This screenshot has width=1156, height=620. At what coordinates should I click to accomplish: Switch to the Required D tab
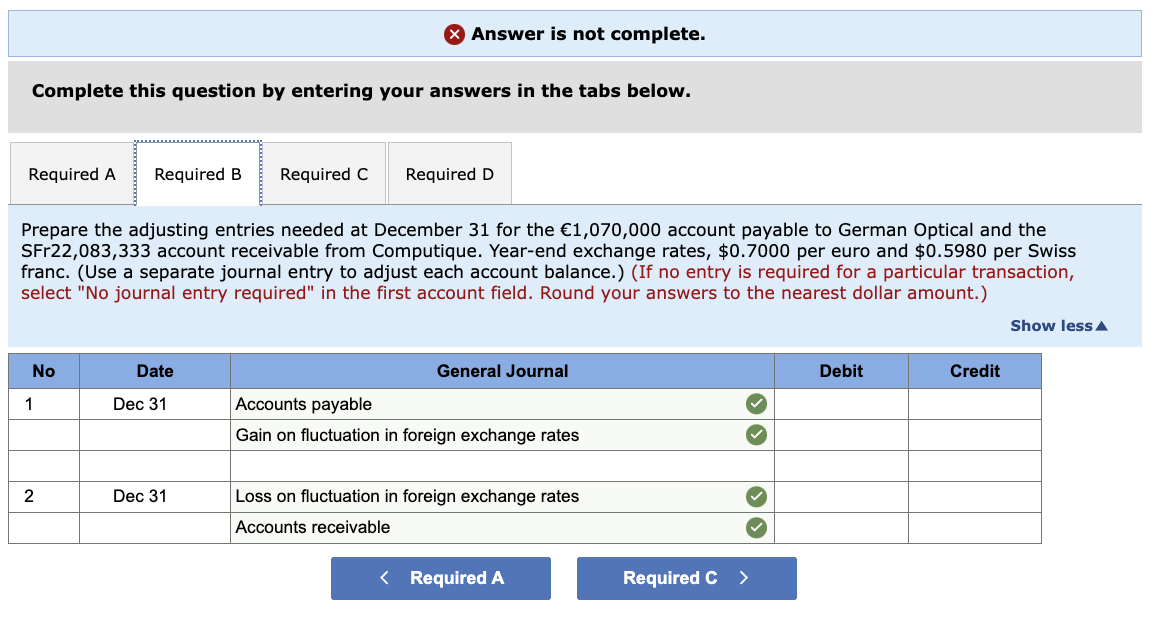pos(449,173)
